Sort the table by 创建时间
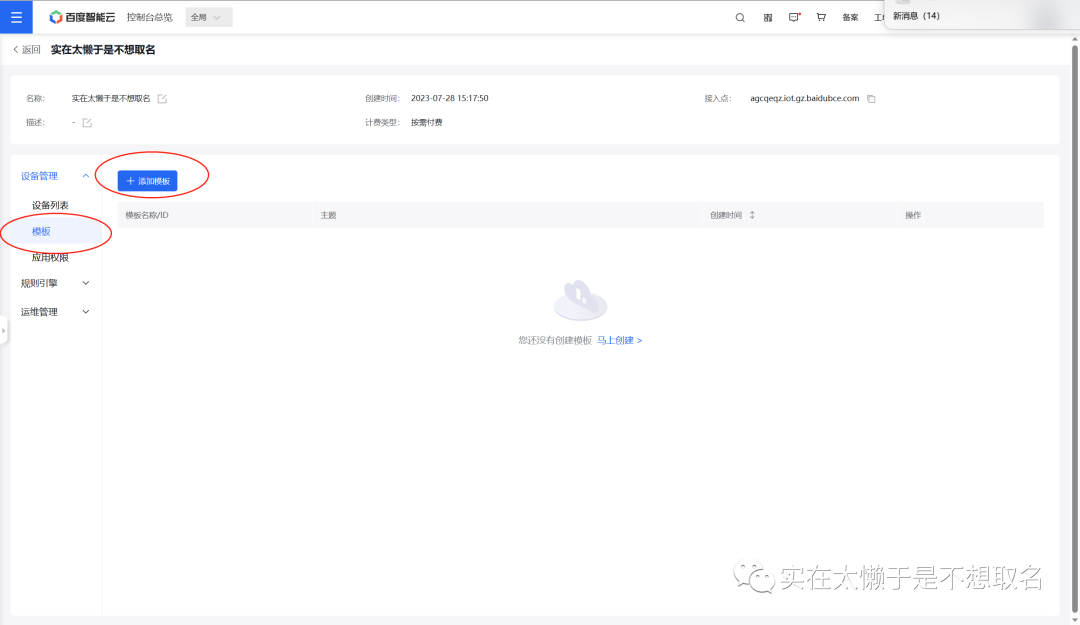This screenshot has width=1080, height=625. tap(752, 215)
